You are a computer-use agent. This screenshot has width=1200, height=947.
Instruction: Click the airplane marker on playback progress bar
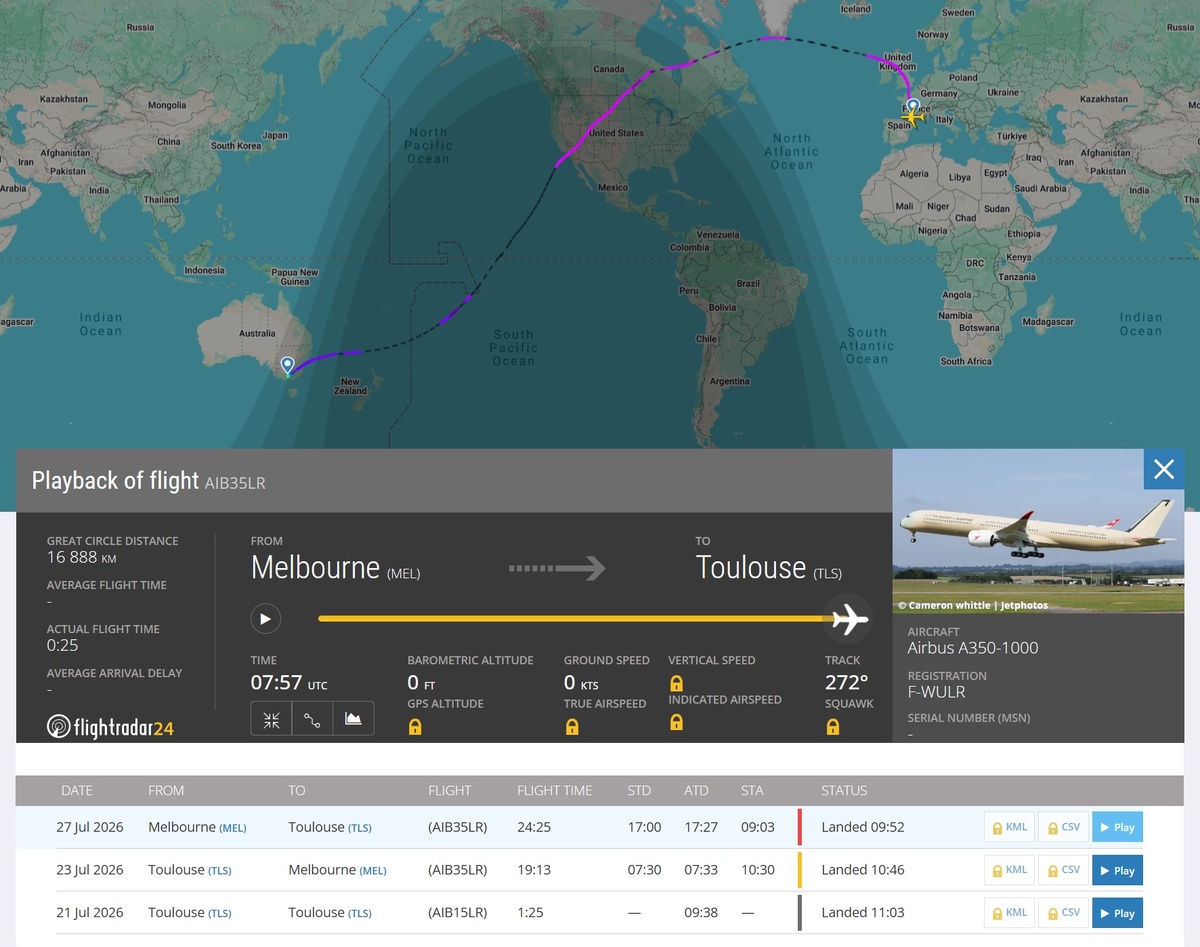coord(847,619)
